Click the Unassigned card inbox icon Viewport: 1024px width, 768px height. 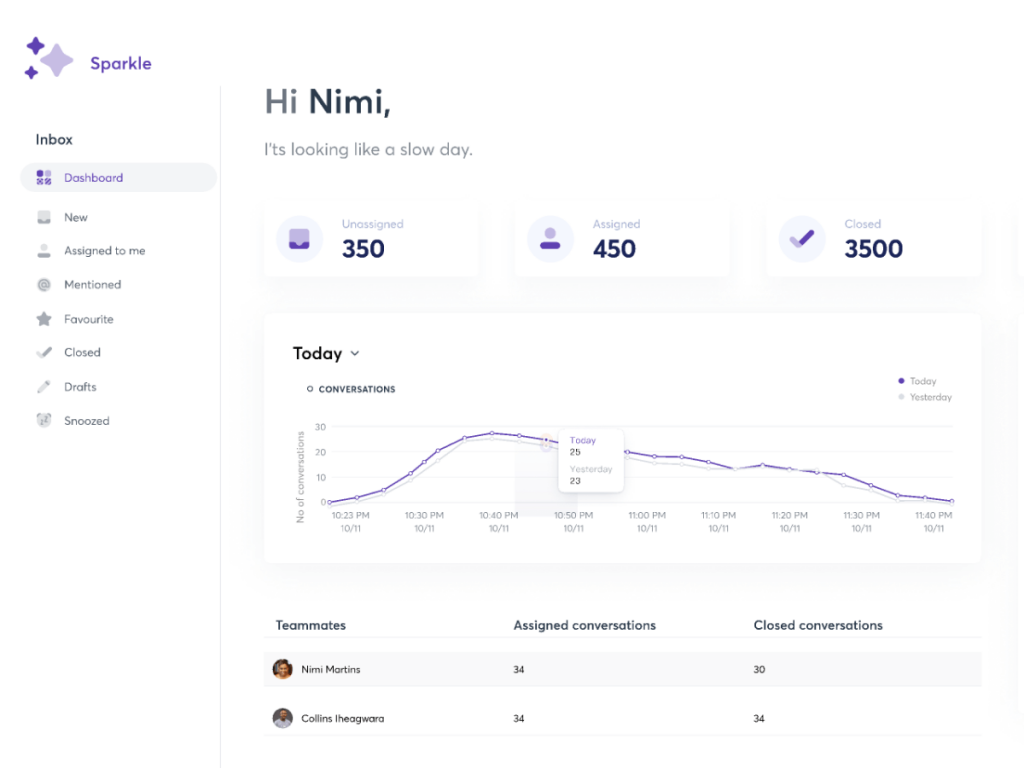[299, 239]
